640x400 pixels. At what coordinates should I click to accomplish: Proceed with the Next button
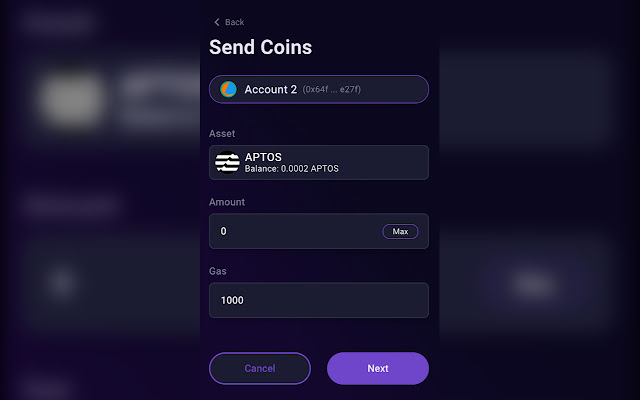(x=378, y=369)
